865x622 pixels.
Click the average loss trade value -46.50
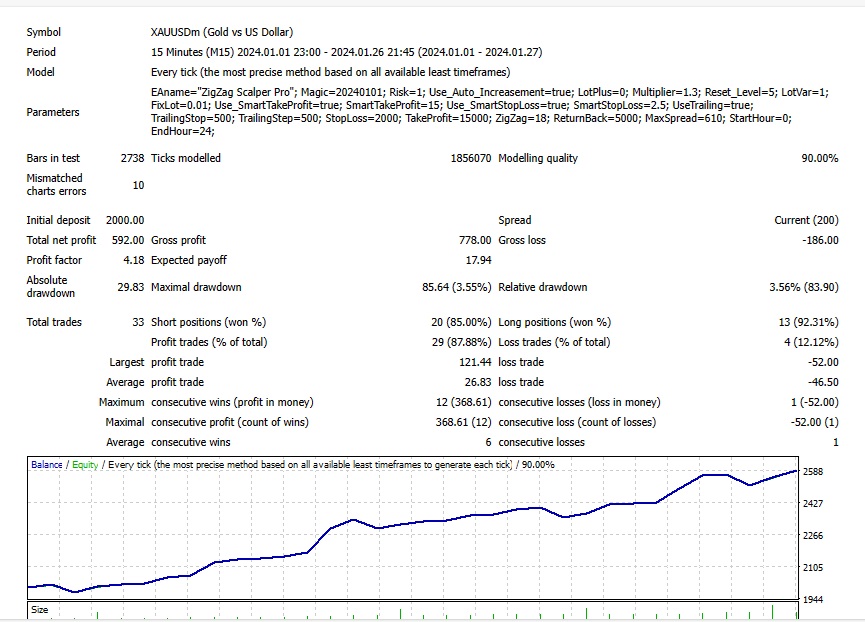823,382
